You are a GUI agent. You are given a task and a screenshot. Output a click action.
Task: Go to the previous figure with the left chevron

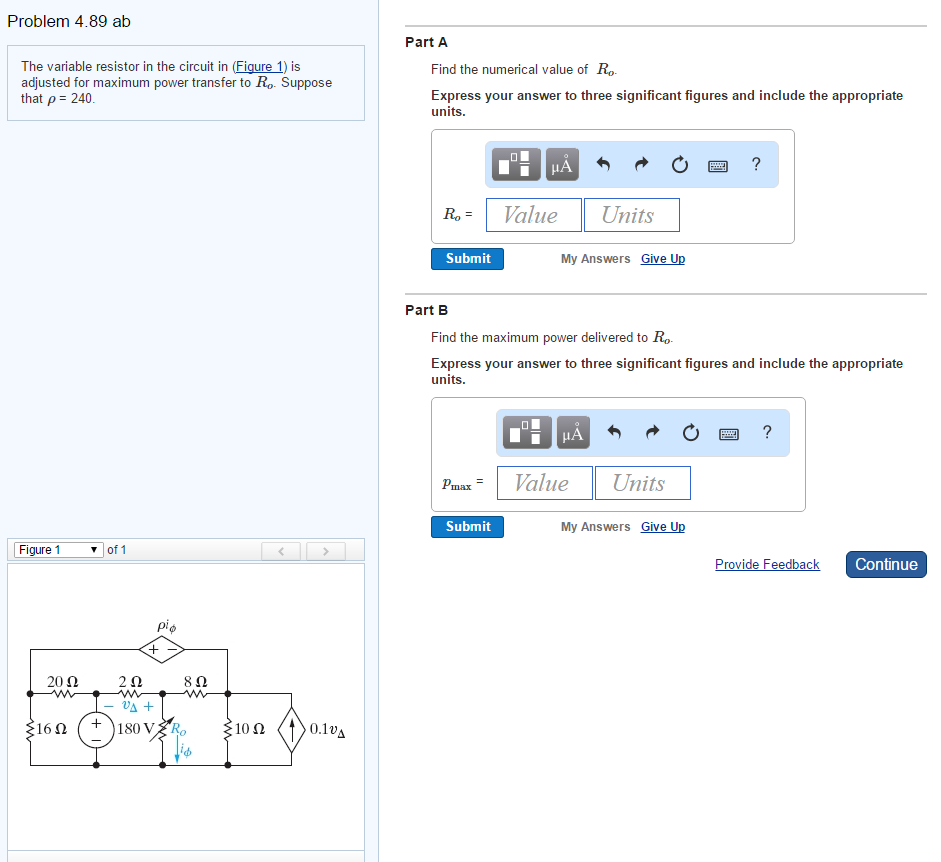(281, 549)
